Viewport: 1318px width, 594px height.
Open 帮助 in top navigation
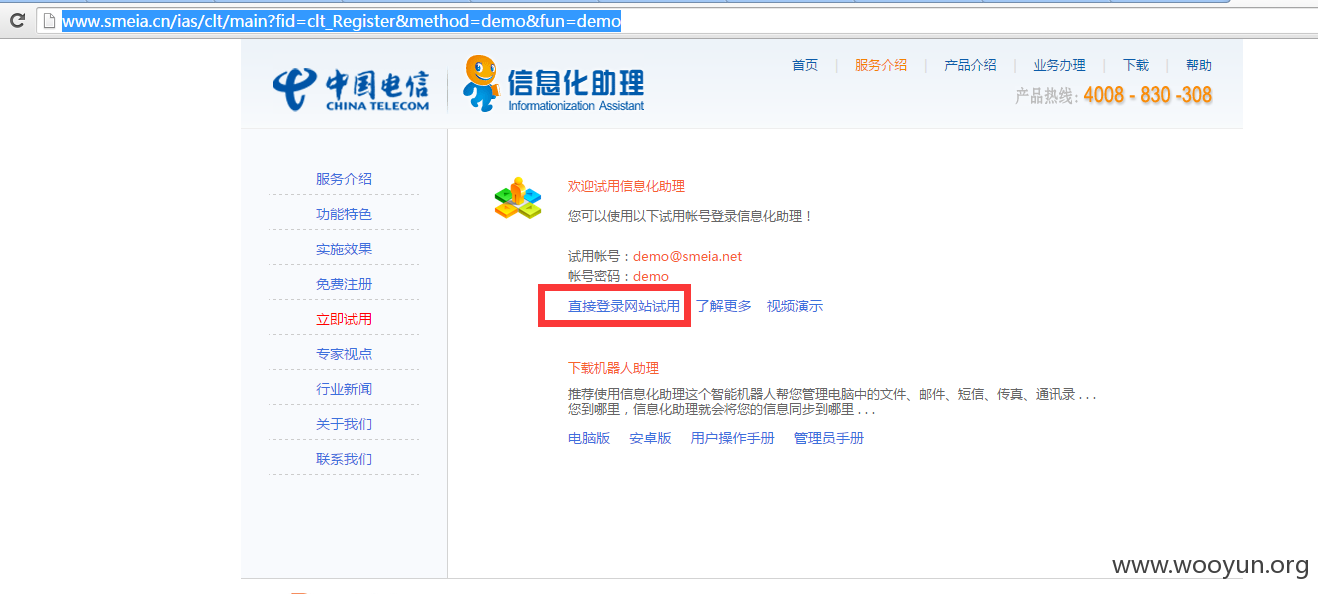click(x=1199, y=65)
